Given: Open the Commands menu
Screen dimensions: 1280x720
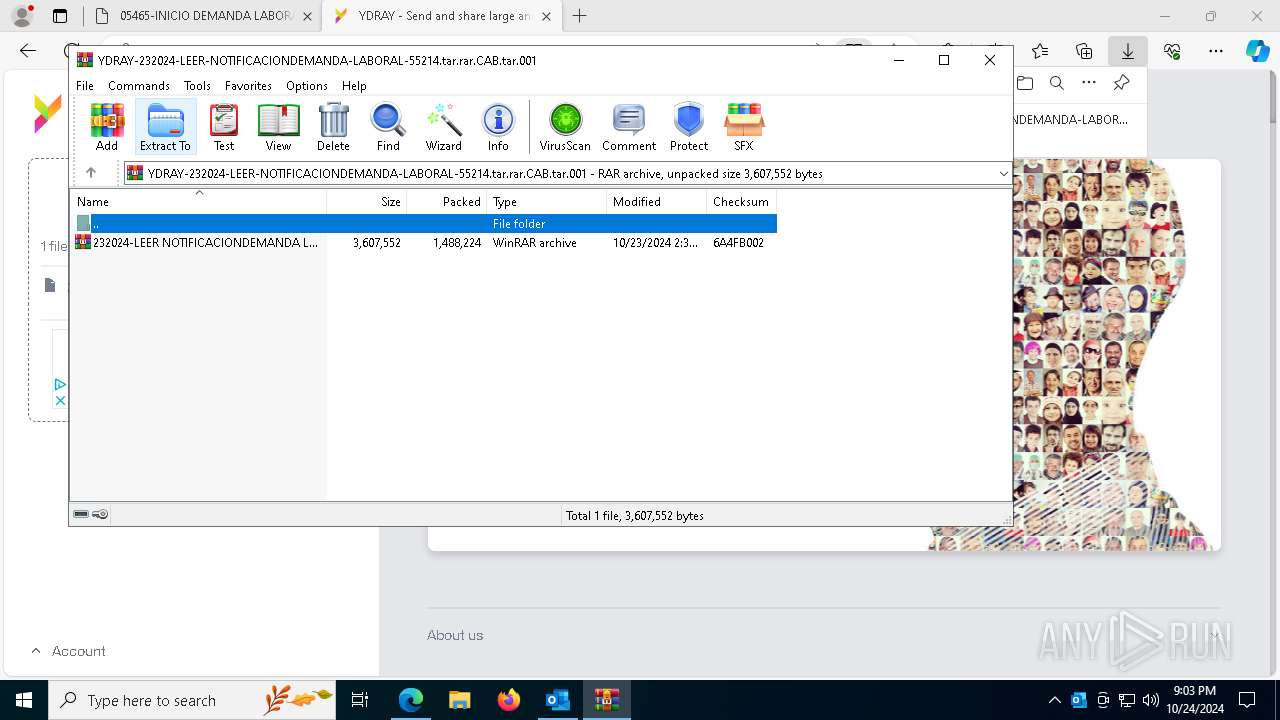Looking at the screenshot, I should coord(139,86).
